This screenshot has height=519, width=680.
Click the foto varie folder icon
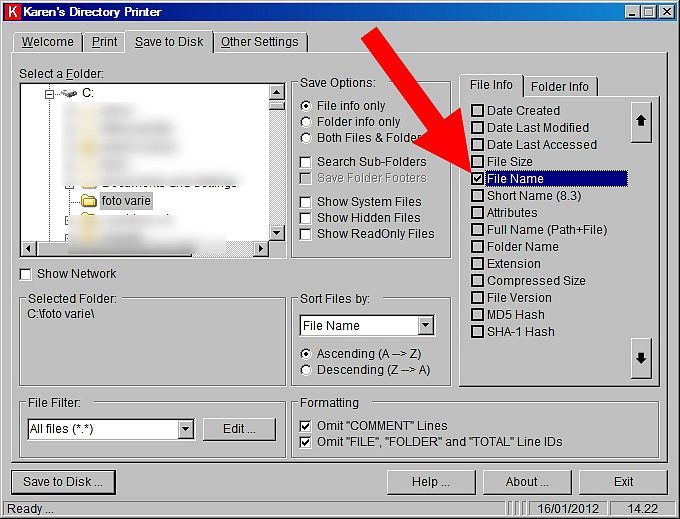click(x=88, y=201)
